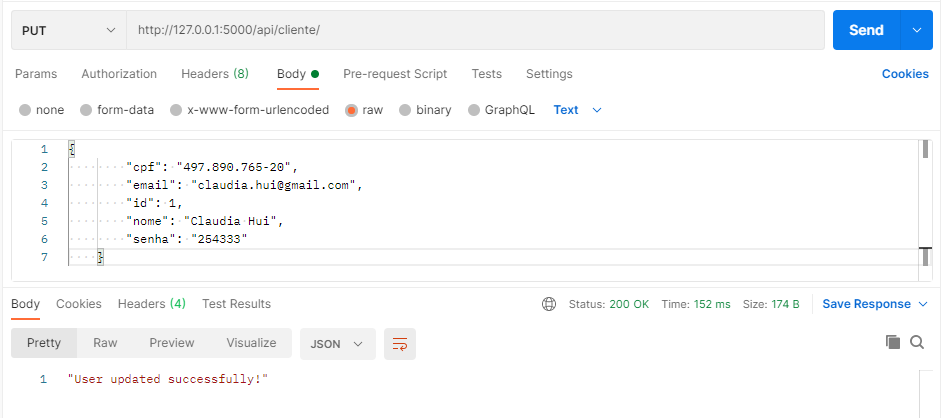Click the senha 254333 line

tap(187, 240)
